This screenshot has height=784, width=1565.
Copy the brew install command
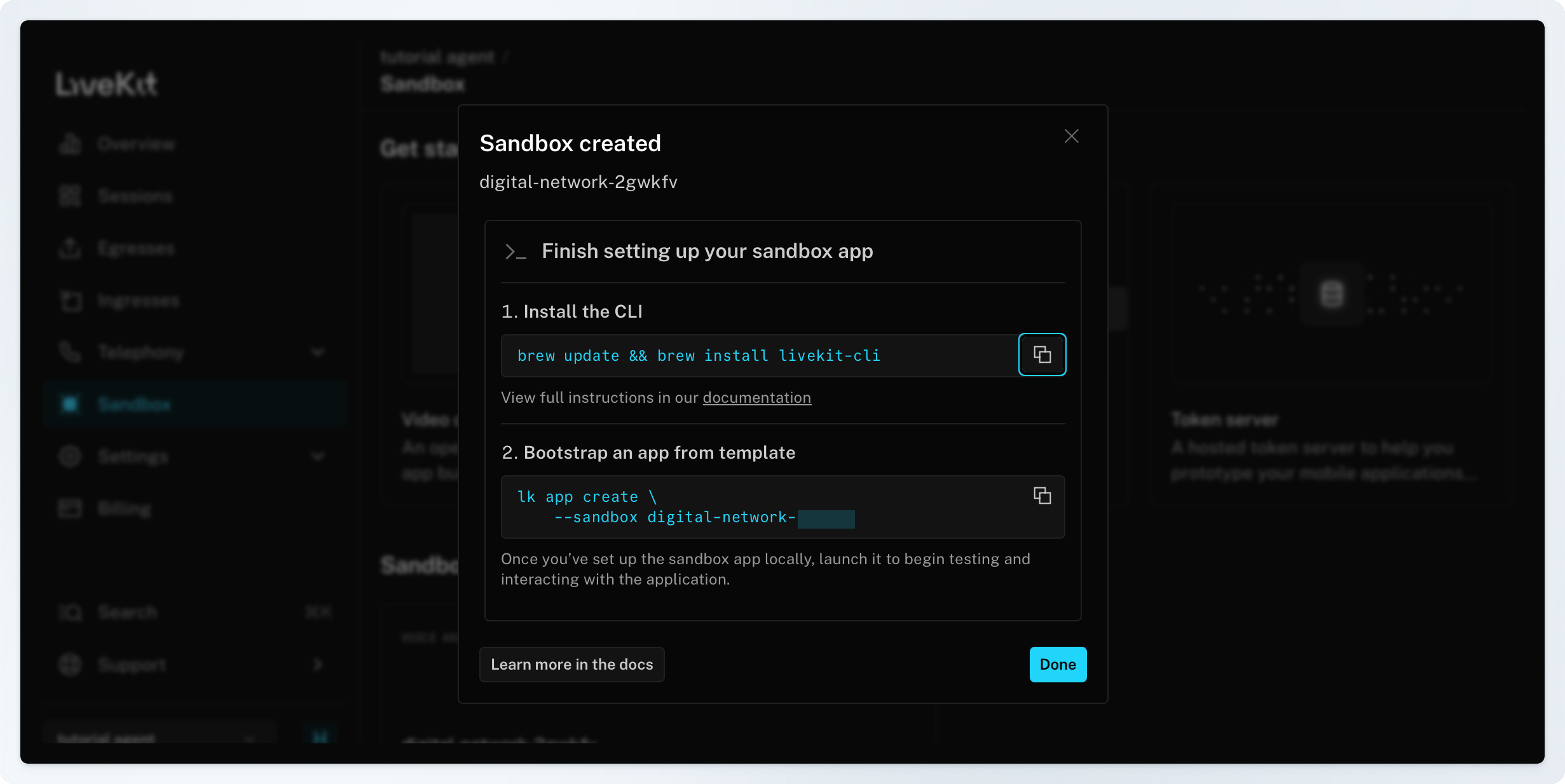pyautogui.click(x=1042, y=355)
